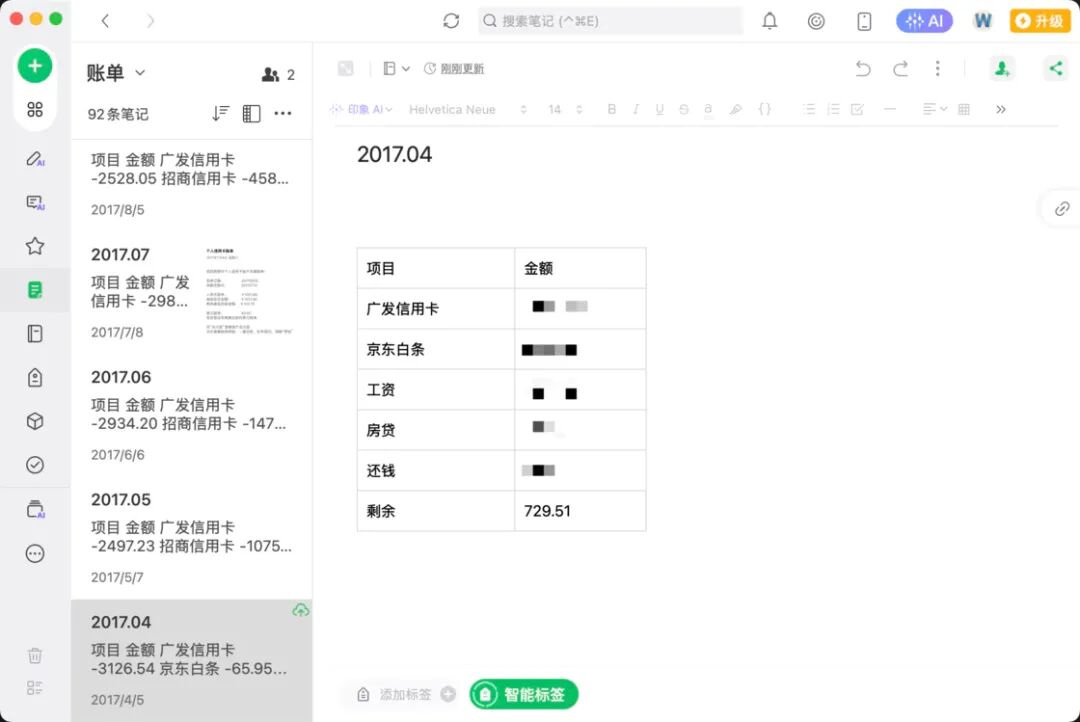Redo the last edit
Viewport: 1080px width, 722px height.
pyautogui.click(x=900, y=68)
